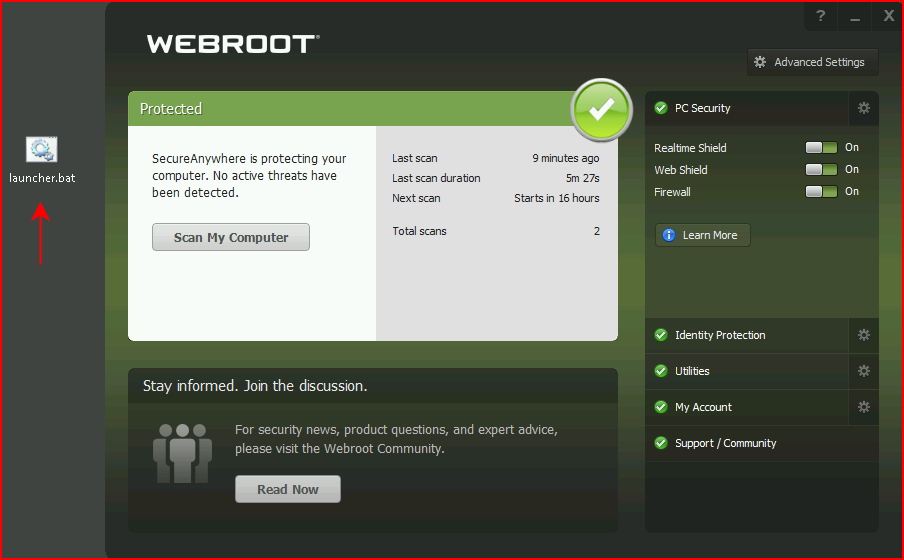Click Support / Community green status check
The image size is (904, 560).
point(661,443)
